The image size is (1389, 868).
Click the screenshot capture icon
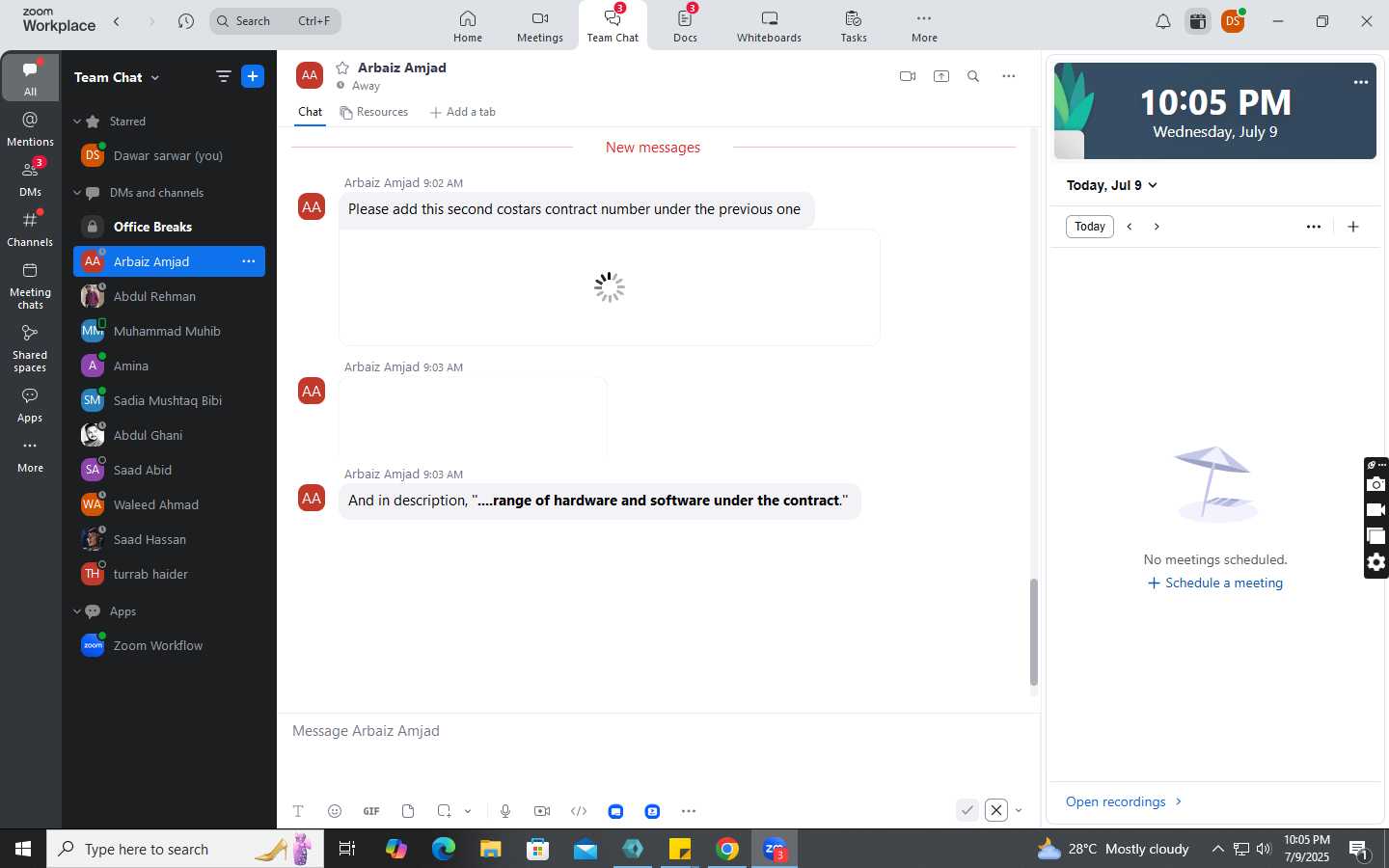[x=444, y=811]
